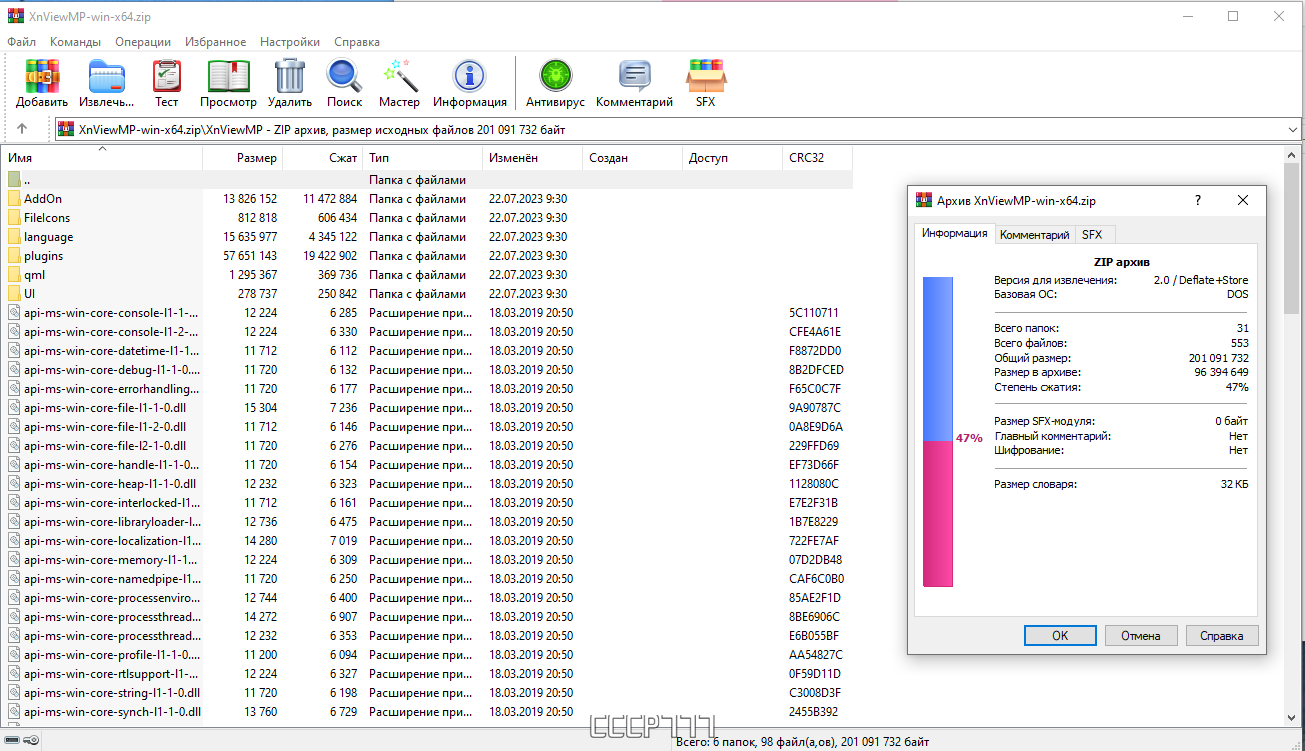Screen dimensions: 1305x751
Task: Click the size value 57 651 143
Action: [x=250, y=256]
